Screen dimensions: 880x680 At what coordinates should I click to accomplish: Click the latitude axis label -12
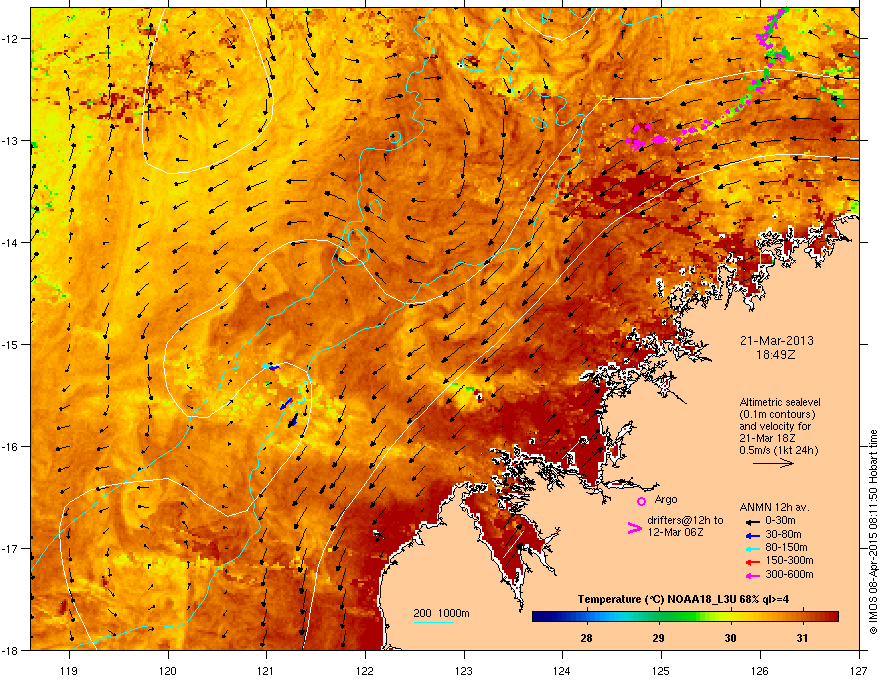point(11,39)
